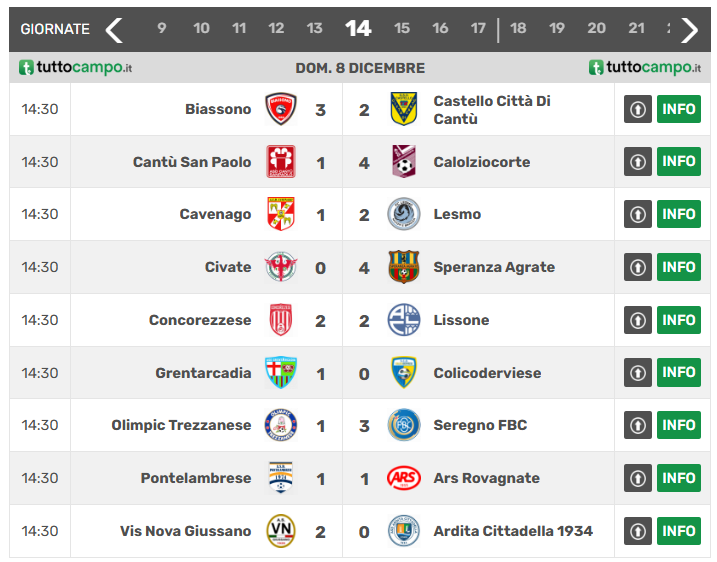The image size is (717, 562).
Task: Click the Seregno FBC team logo
Action: [x=404, y=425]
